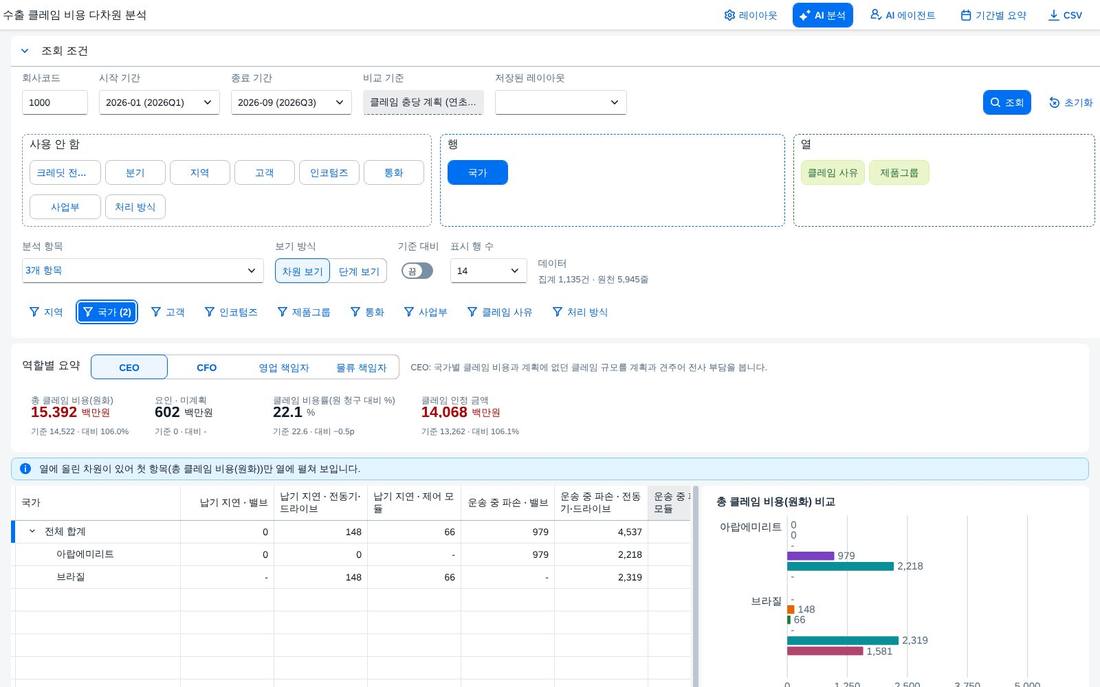The height and width of the screenshot is (687, 1100).
Task: Click 납기 지연 · 제어 모듈 column header
Action: [414, 502]
